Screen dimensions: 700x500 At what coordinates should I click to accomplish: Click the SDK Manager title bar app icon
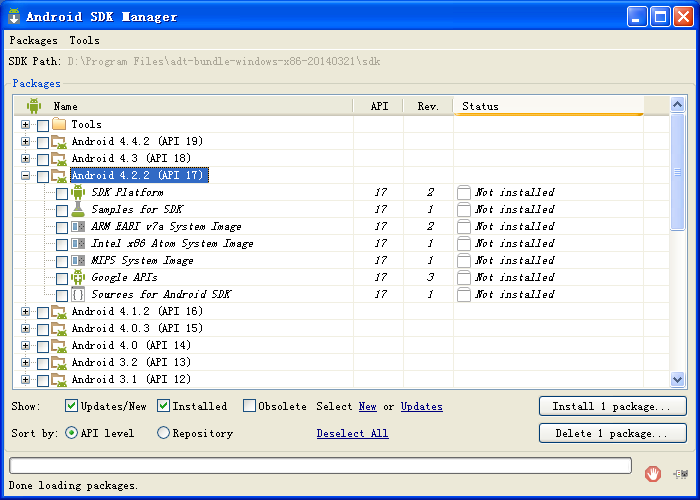click(14, 17)
